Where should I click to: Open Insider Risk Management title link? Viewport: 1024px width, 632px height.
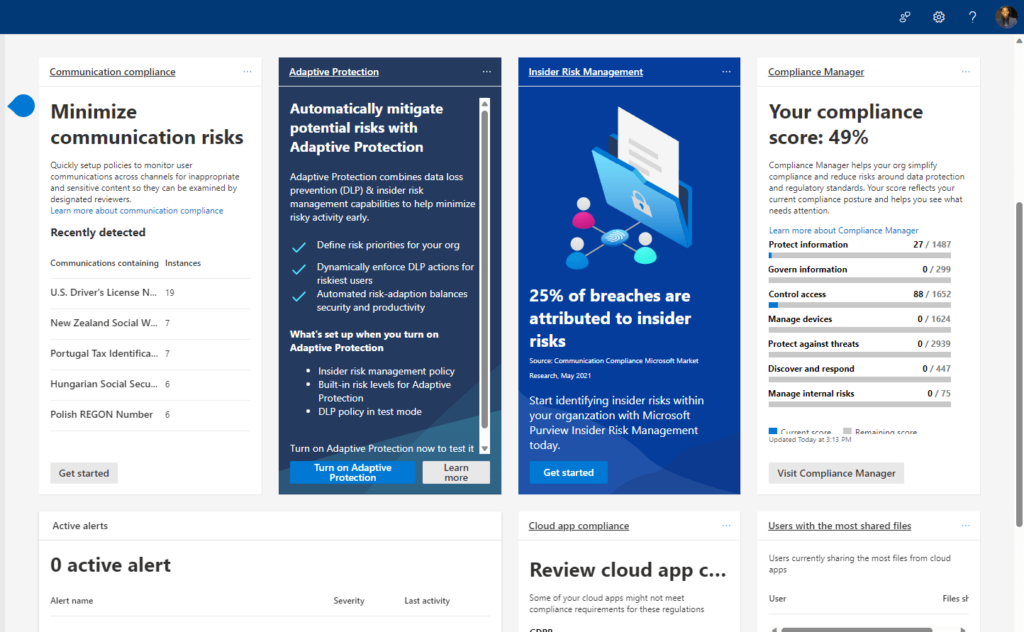coord(586,72)
